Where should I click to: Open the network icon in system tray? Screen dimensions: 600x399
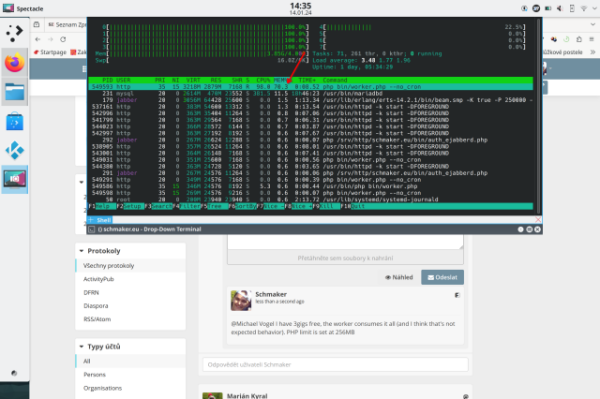pos(584,8)
